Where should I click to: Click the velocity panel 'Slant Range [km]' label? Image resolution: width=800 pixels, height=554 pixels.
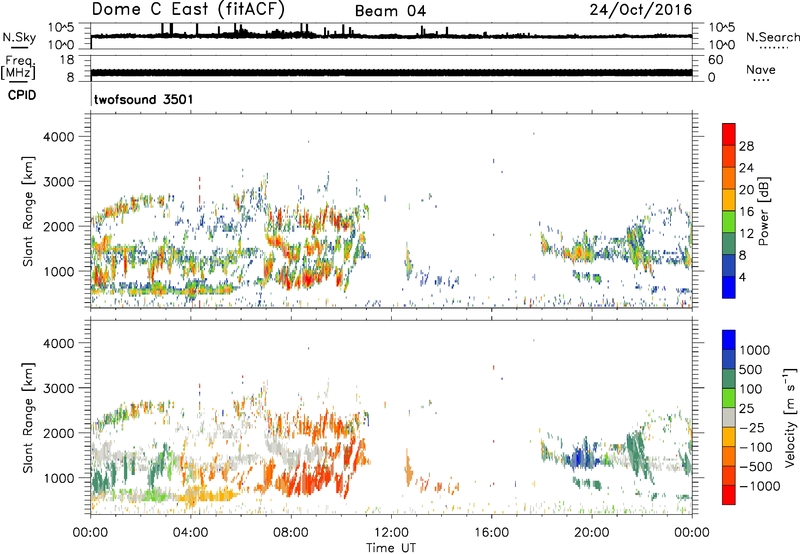[x=28, y=417]
